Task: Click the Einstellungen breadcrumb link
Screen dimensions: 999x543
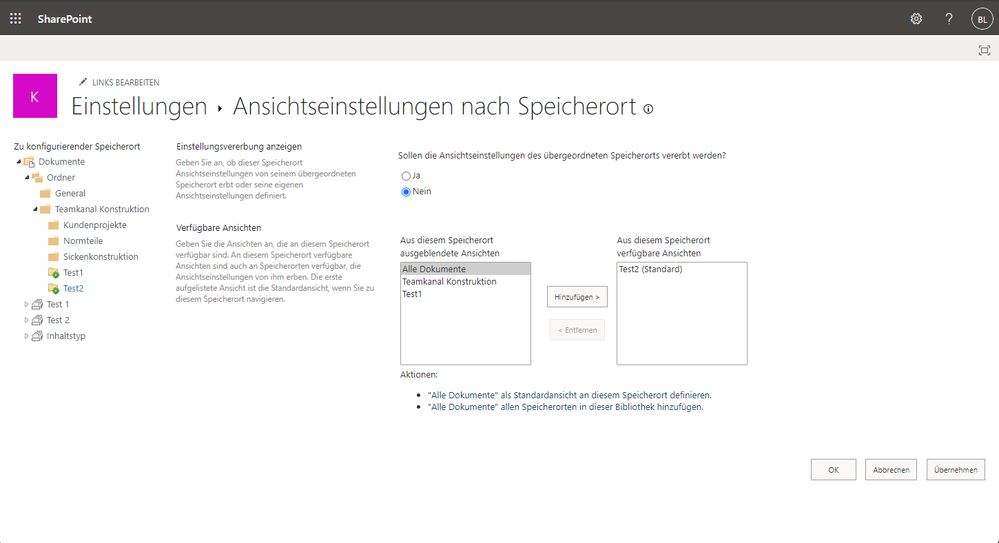Action: (x=139, y=106)
